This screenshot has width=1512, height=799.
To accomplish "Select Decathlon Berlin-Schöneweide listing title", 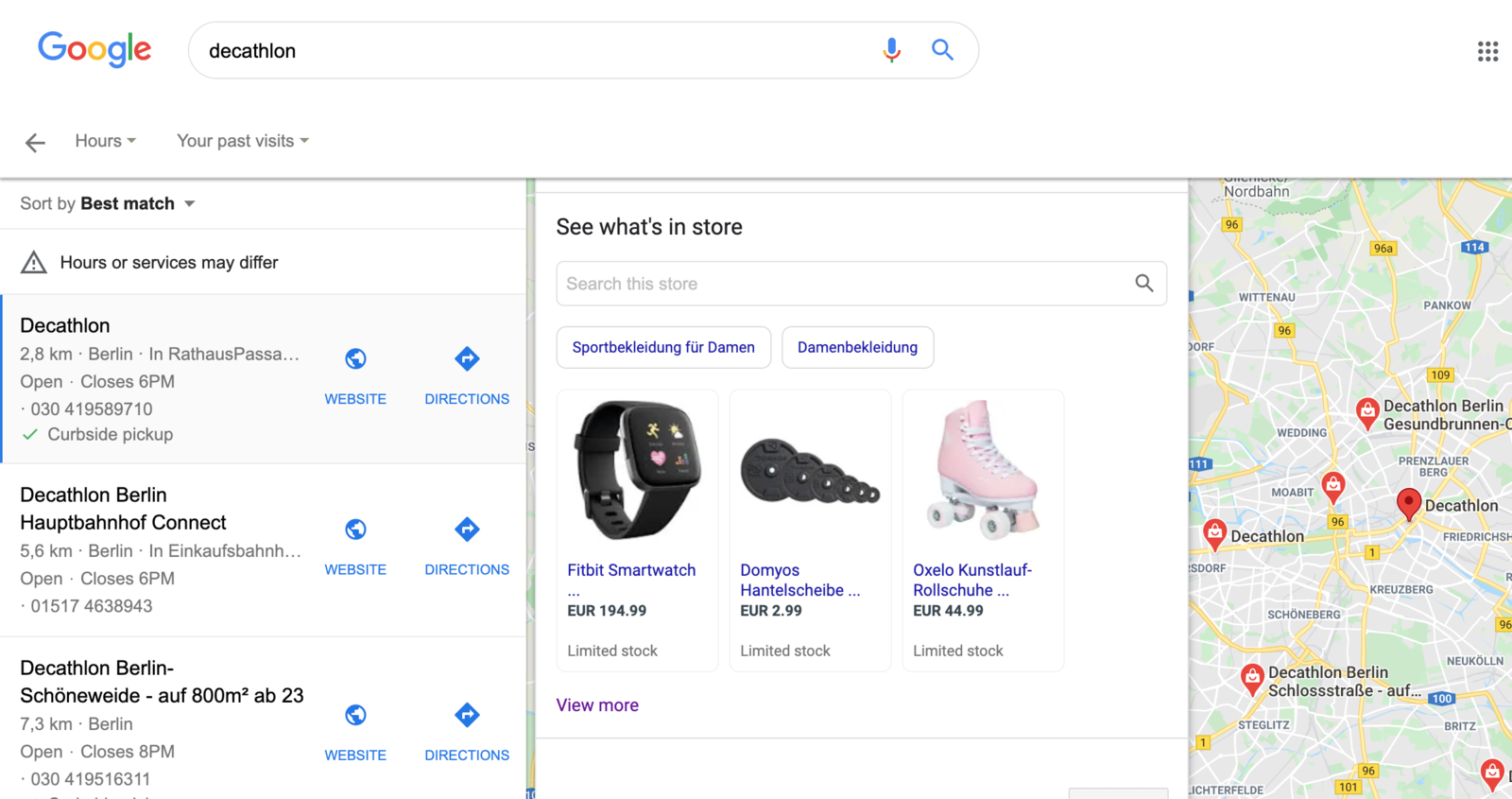I will pos(162,682).
